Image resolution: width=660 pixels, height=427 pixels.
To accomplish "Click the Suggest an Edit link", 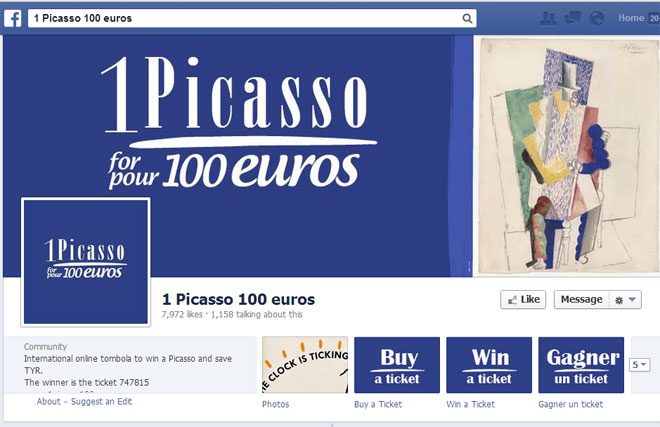I will pyautogui.click(x=101, y=401).
